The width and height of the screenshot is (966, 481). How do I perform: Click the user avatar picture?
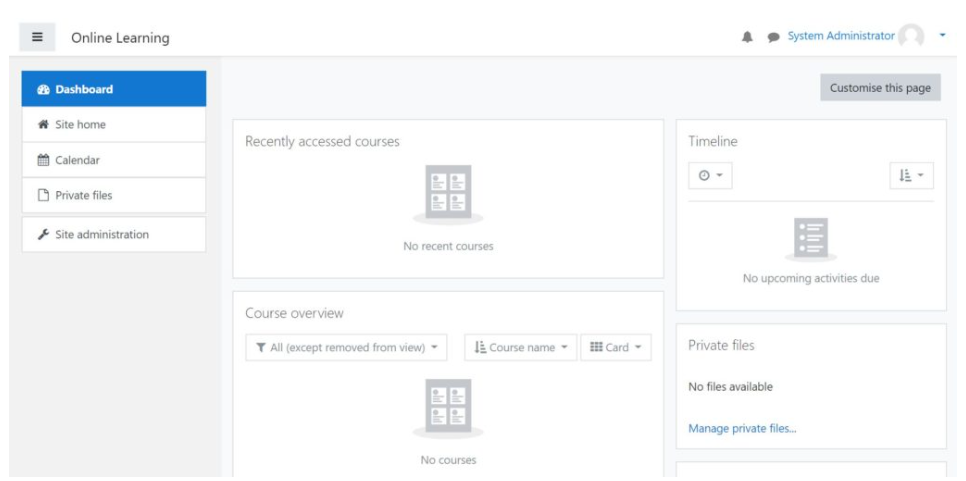click(911, 36)
